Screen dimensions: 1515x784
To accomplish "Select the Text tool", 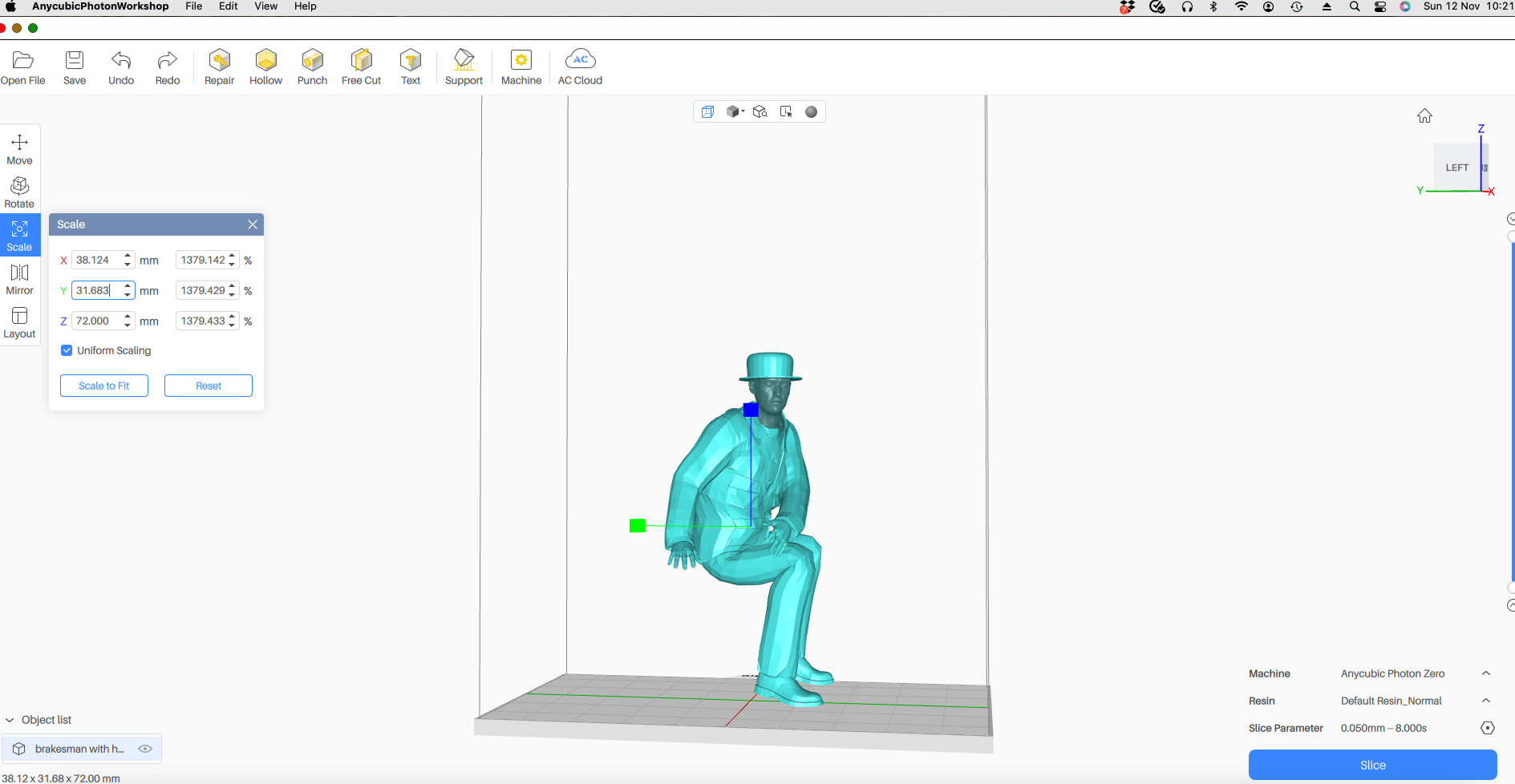I will point(410,67).
